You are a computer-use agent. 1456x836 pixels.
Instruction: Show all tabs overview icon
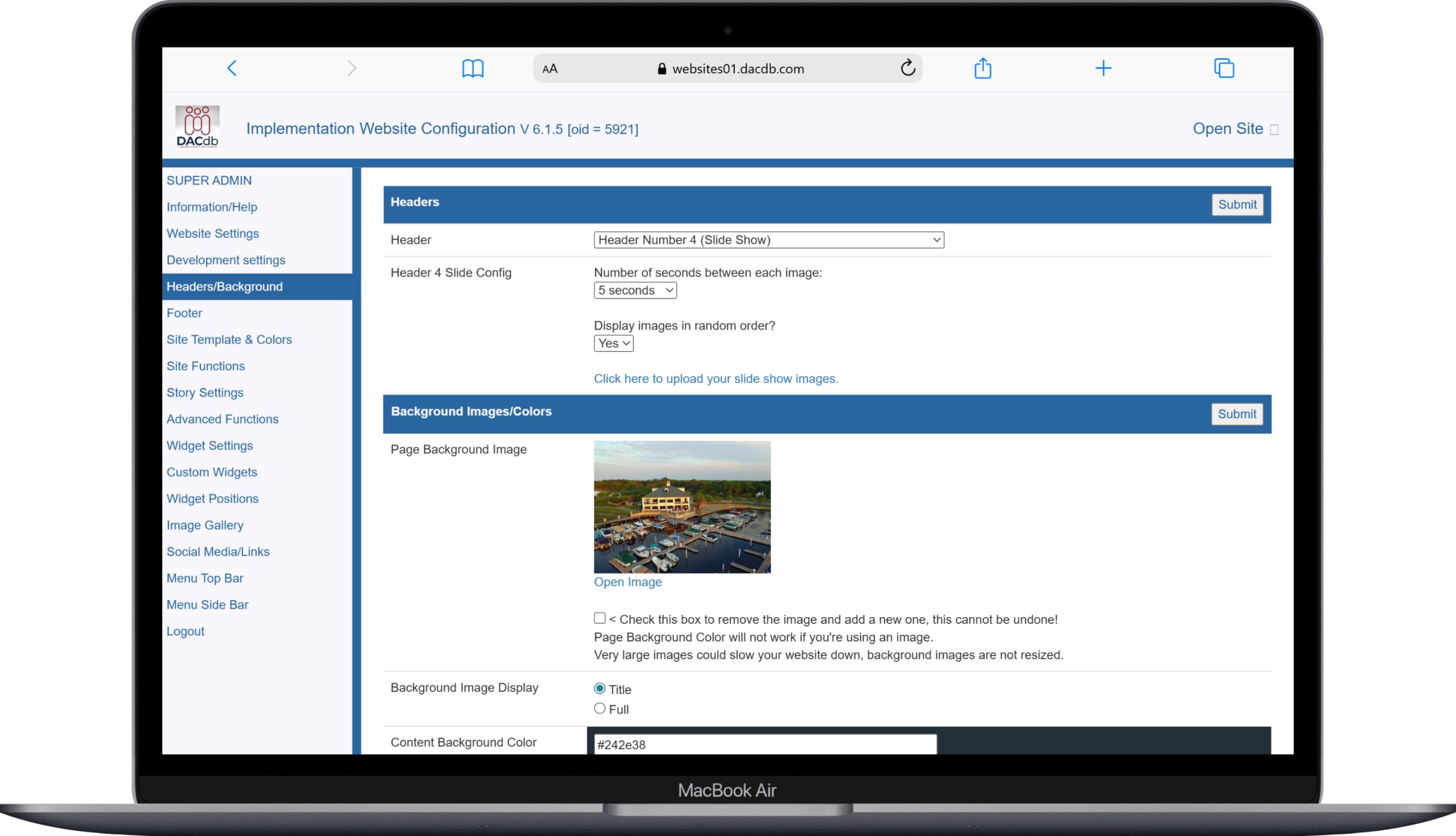(x=1223, y=68)
